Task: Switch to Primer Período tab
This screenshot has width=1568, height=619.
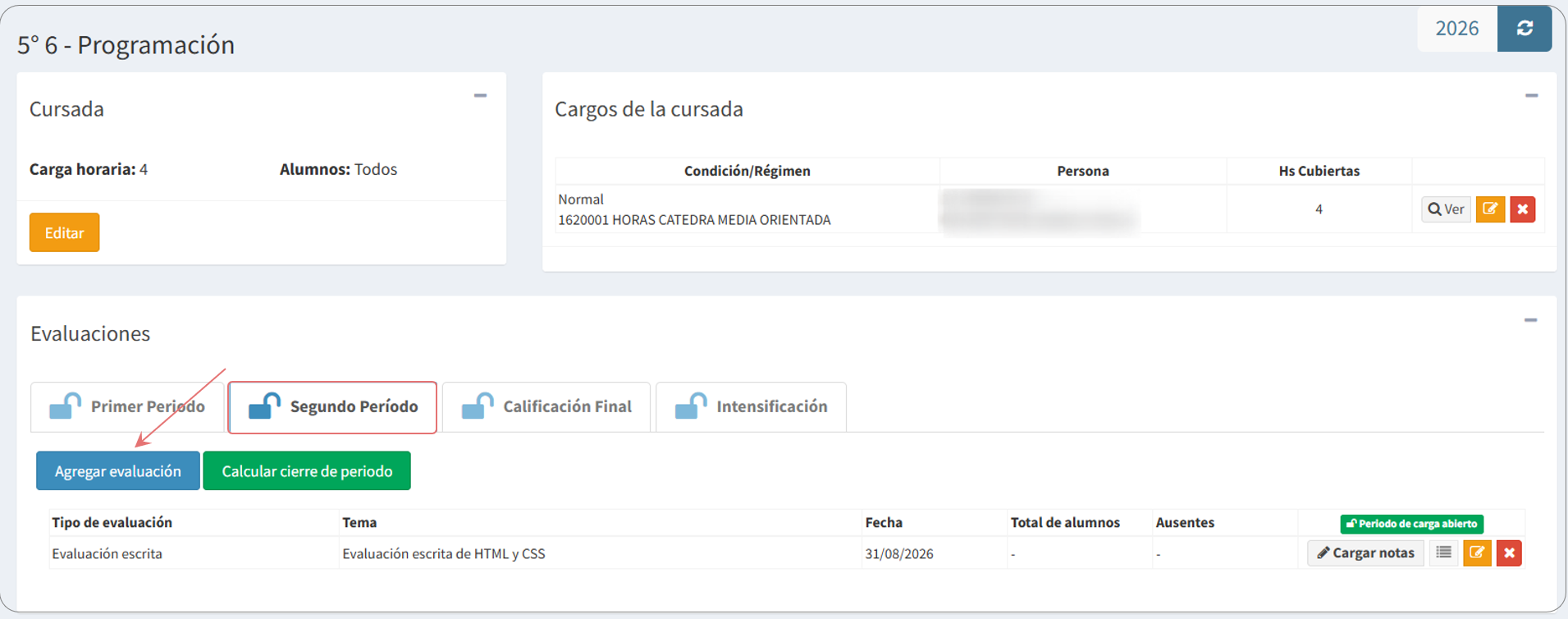Action: pyautogui.click(x=127, y=406)
